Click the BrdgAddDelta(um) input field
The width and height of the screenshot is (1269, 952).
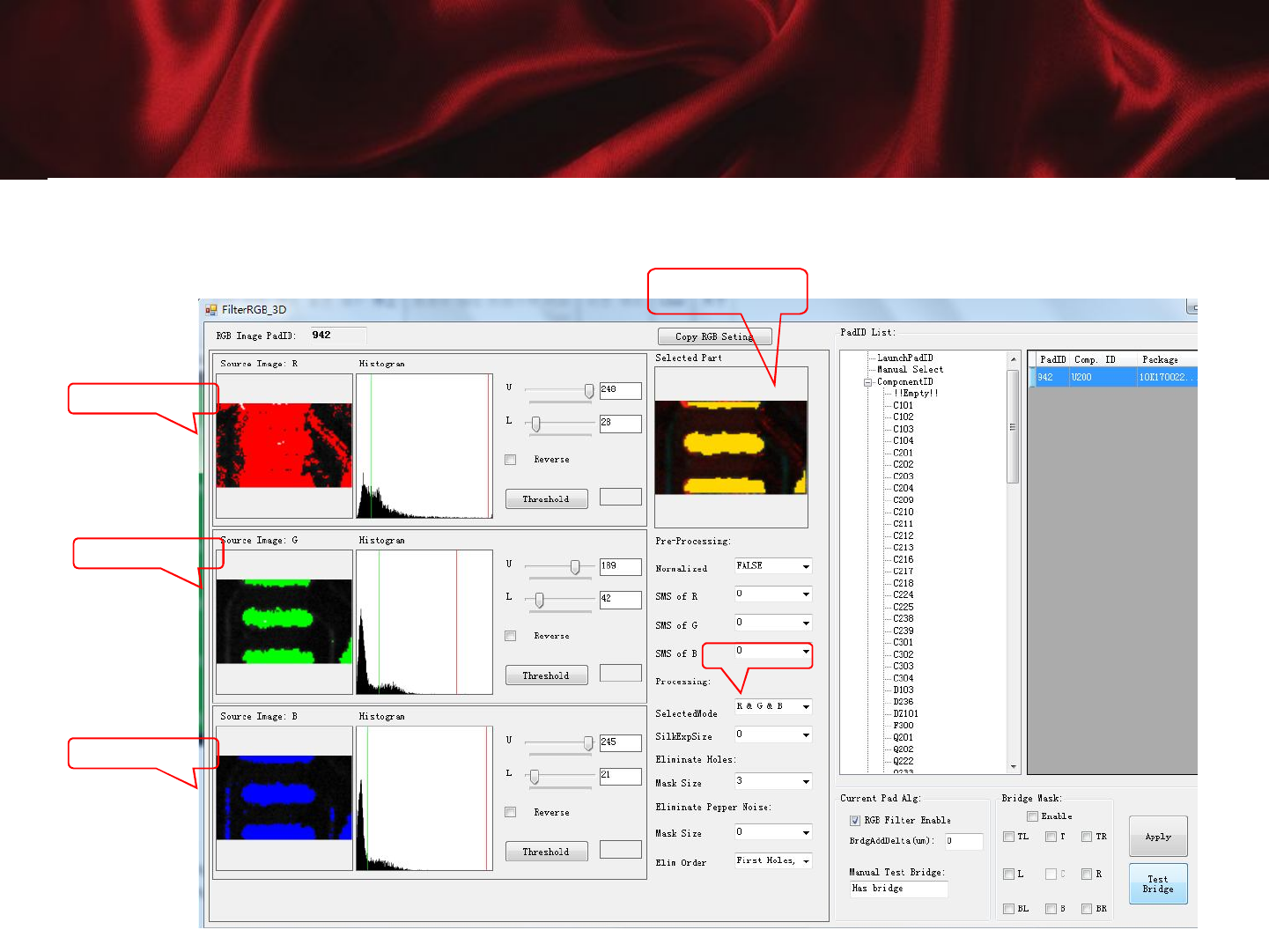coord(963,841)
